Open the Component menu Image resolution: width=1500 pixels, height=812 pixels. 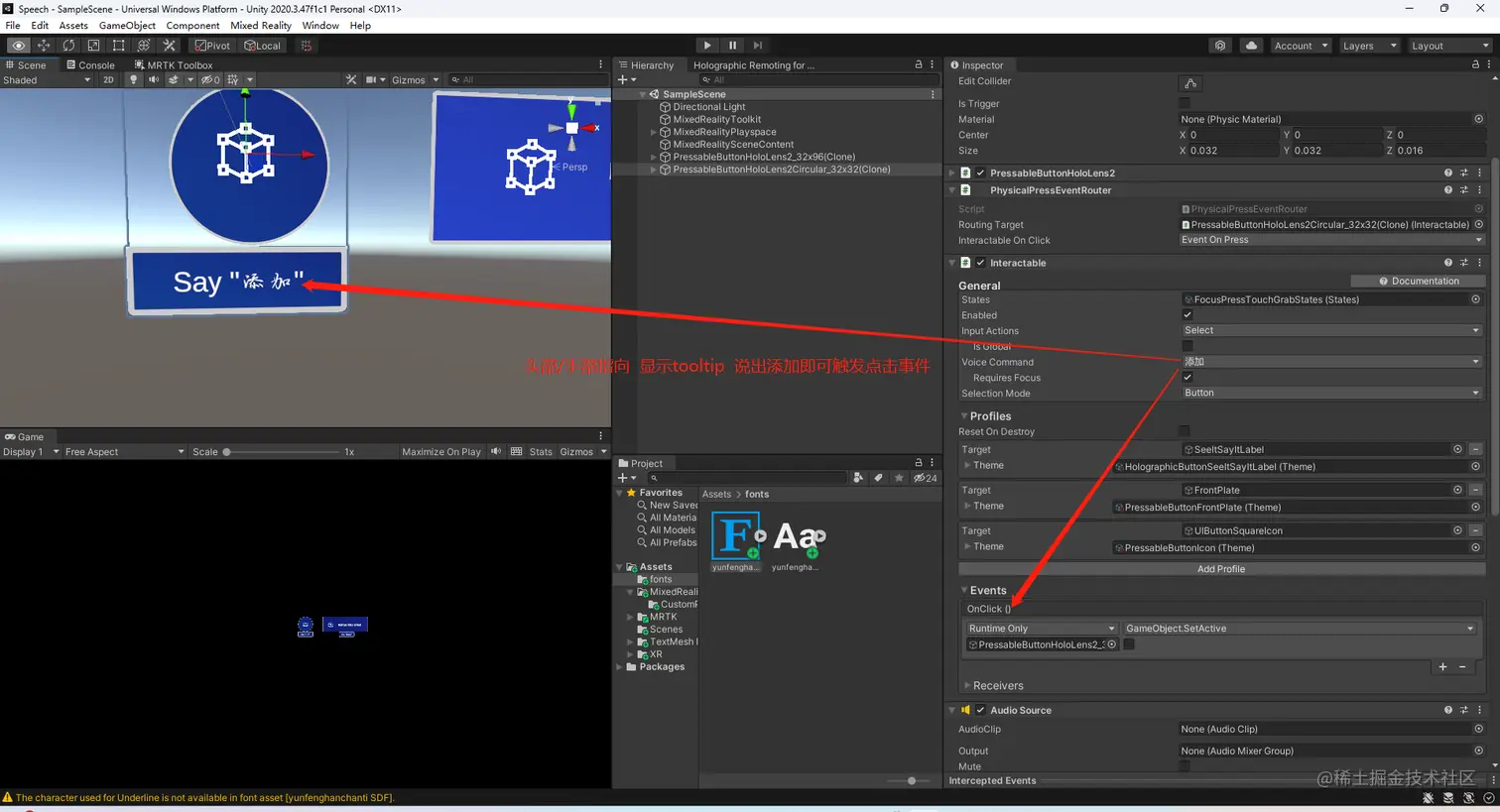(x=192, y=26)
